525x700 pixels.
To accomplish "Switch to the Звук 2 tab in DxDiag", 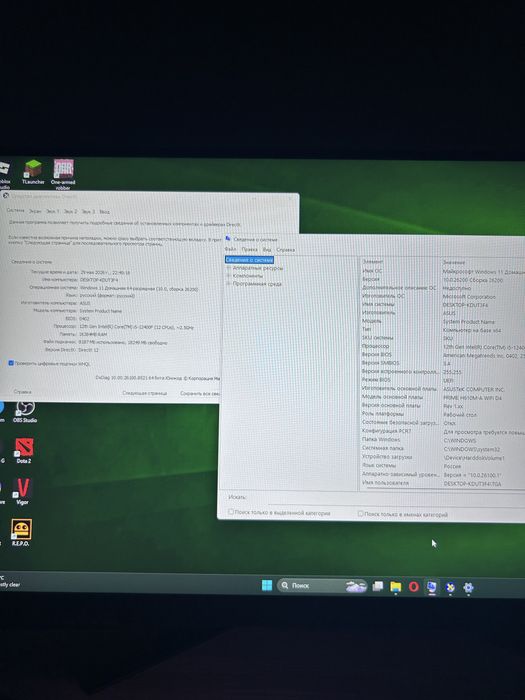I will [x=70, y=211].
